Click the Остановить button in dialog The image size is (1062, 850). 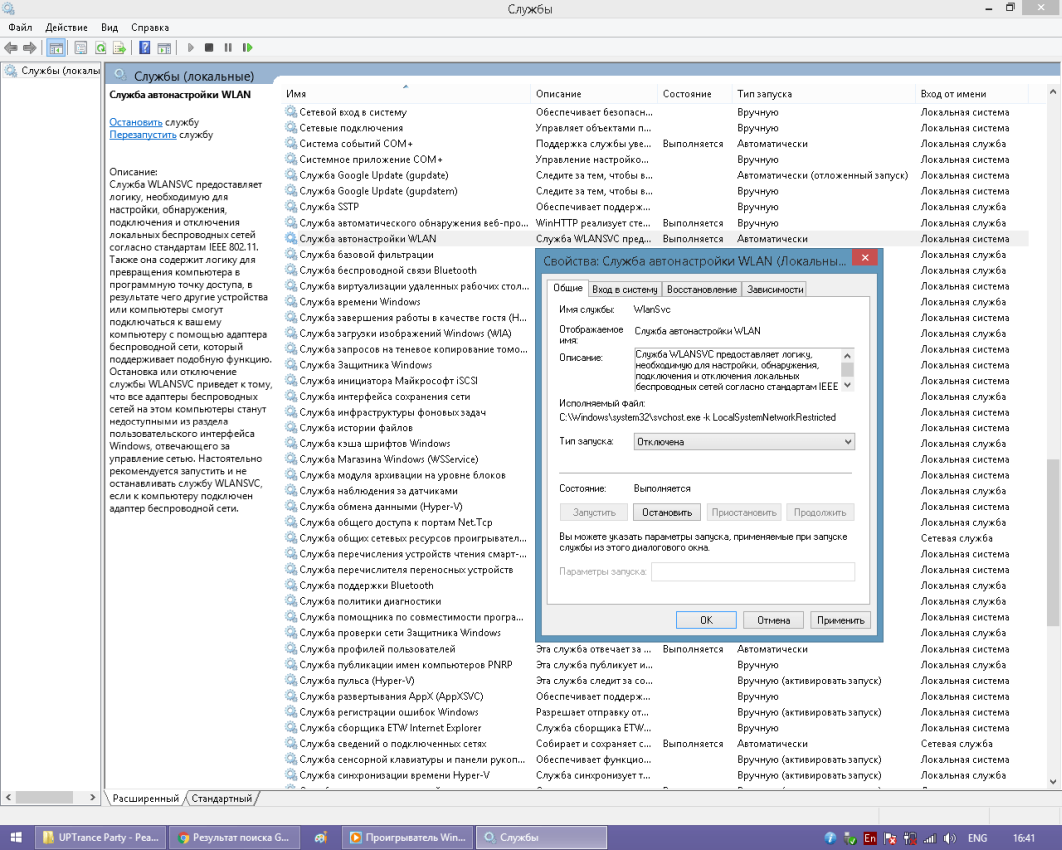667,512
